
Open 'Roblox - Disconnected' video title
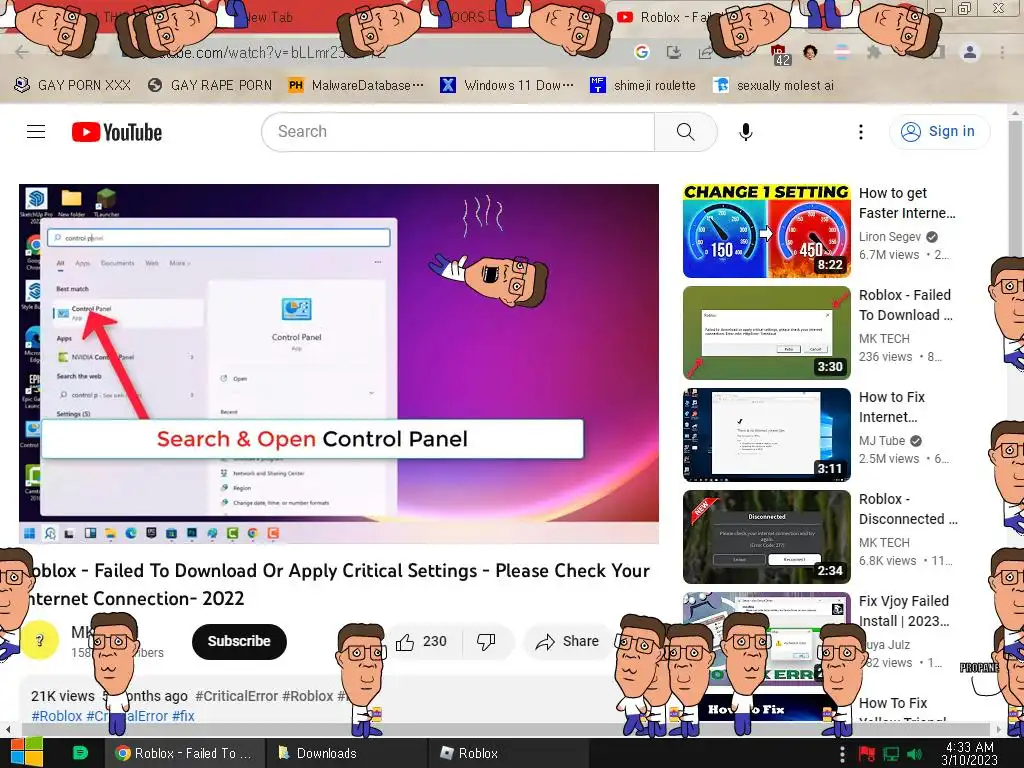pos(908,509)
